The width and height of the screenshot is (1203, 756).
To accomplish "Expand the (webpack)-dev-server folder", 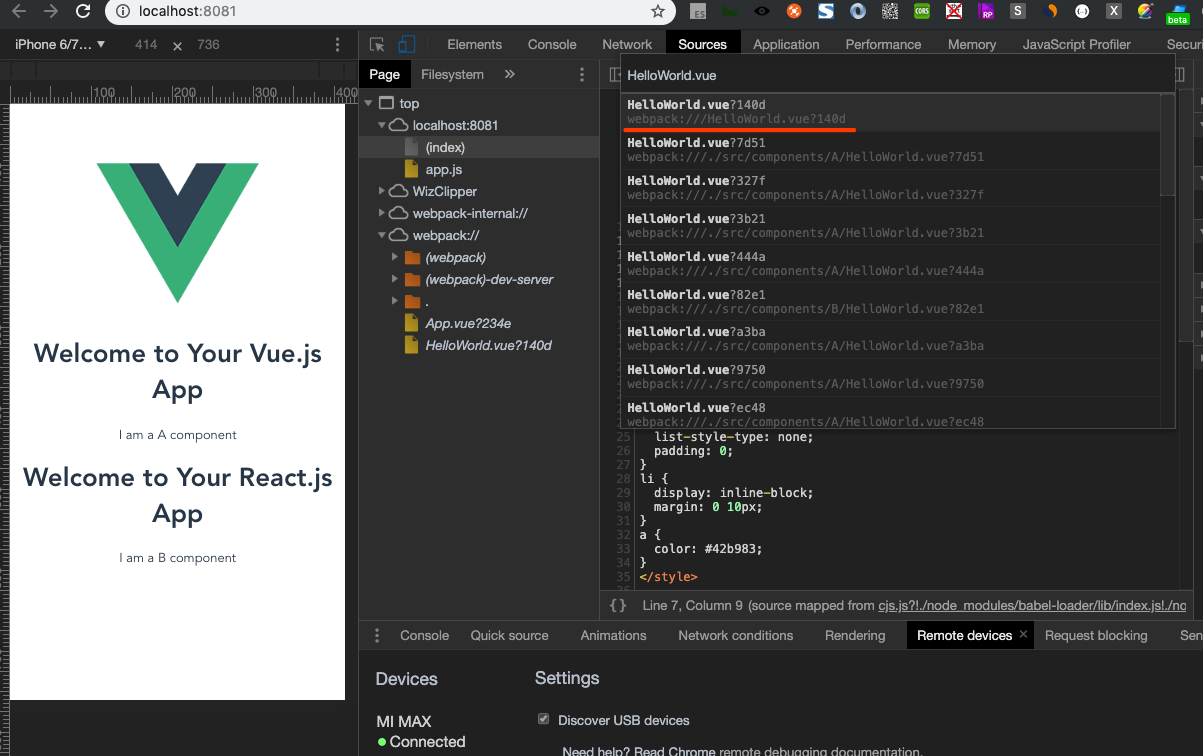I will point(395,279).
